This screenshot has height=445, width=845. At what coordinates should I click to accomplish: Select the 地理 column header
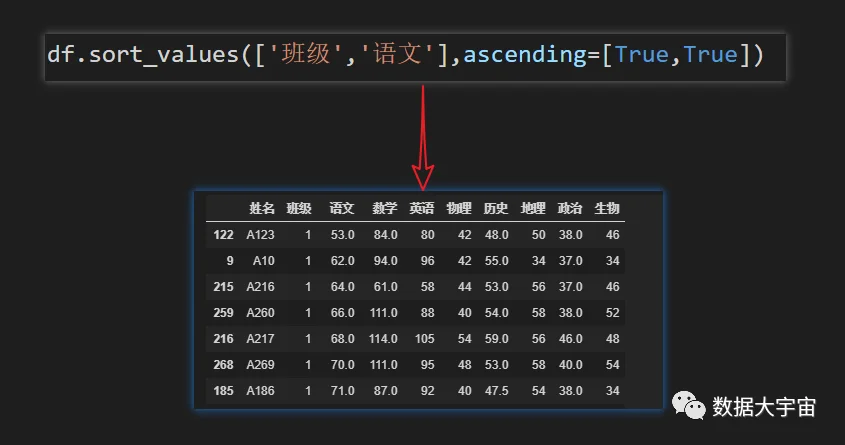click(533, 208)
